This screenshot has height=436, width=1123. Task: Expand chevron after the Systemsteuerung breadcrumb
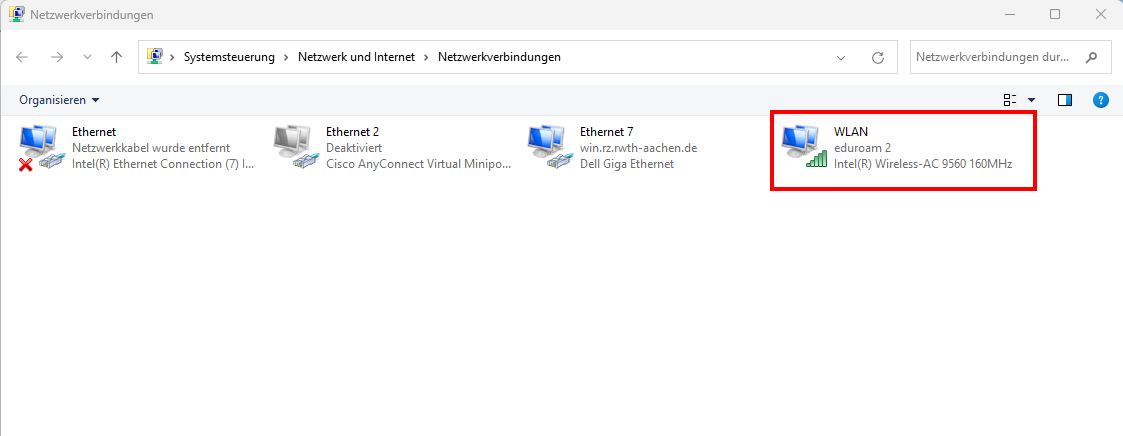pos(286,57)
